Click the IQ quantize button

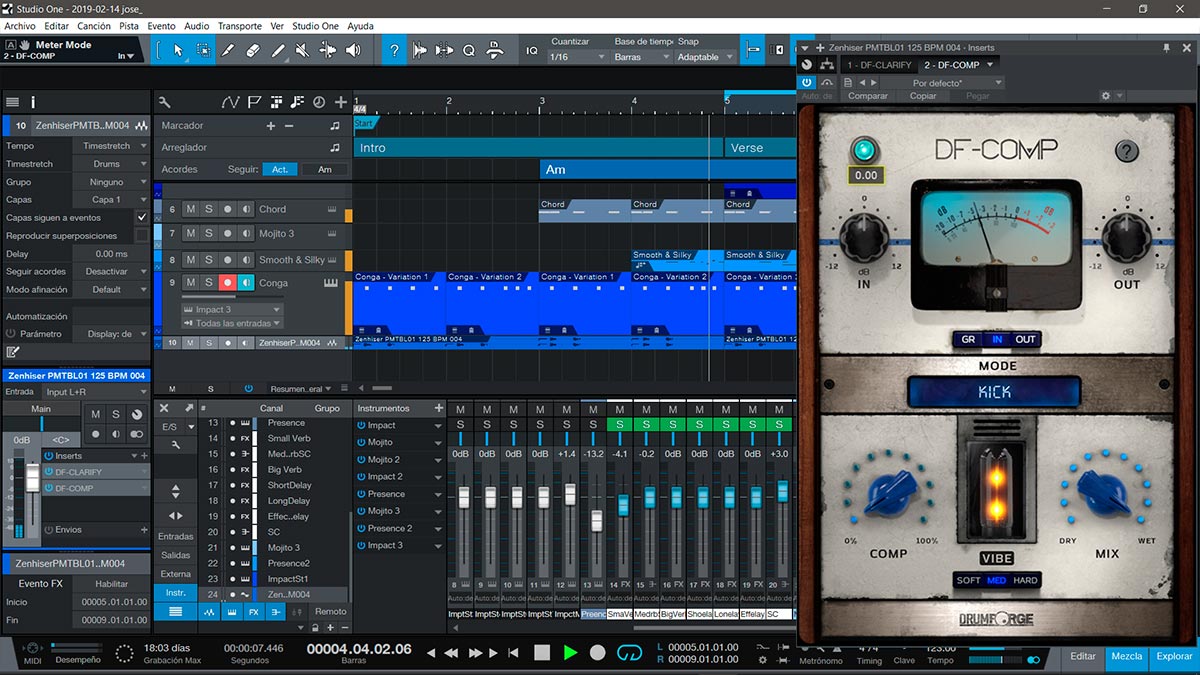point(531,50)
